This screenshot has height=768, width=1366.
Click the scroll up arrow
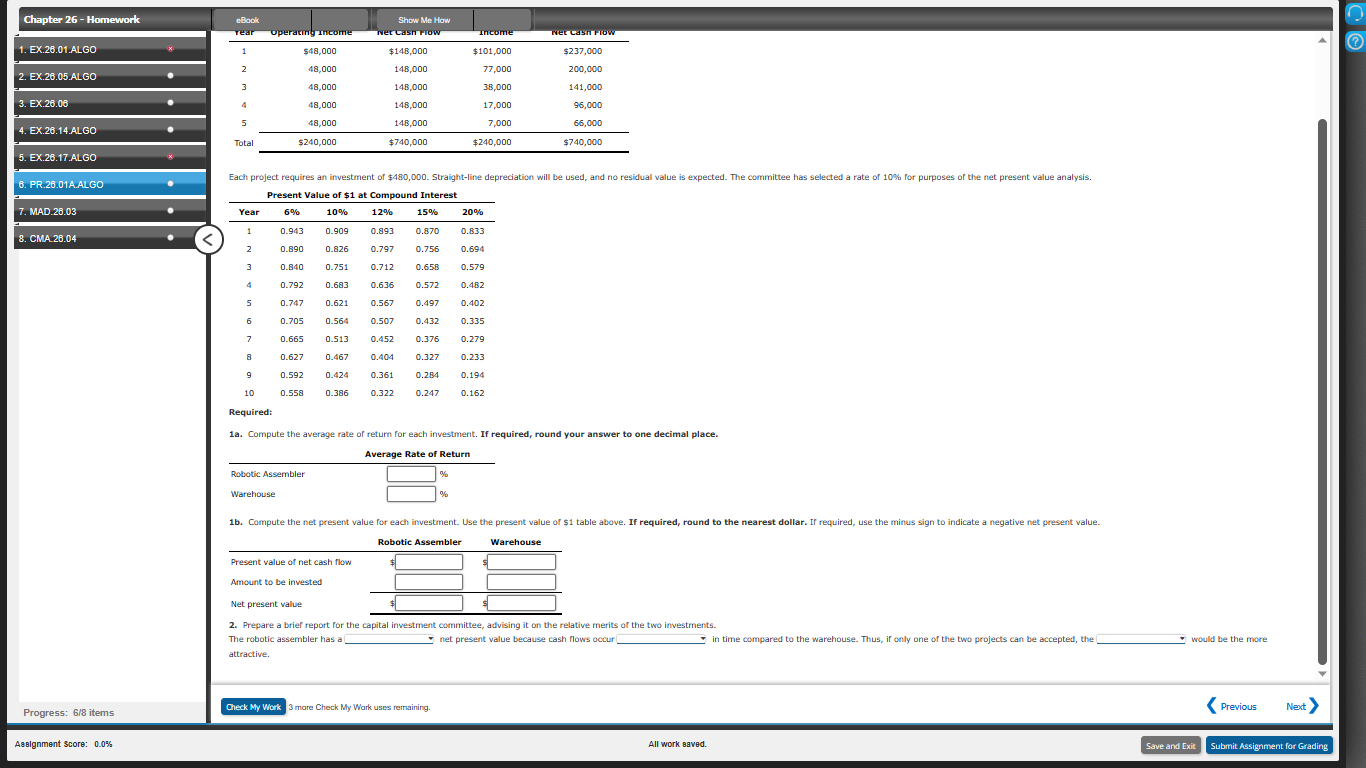1322,40
